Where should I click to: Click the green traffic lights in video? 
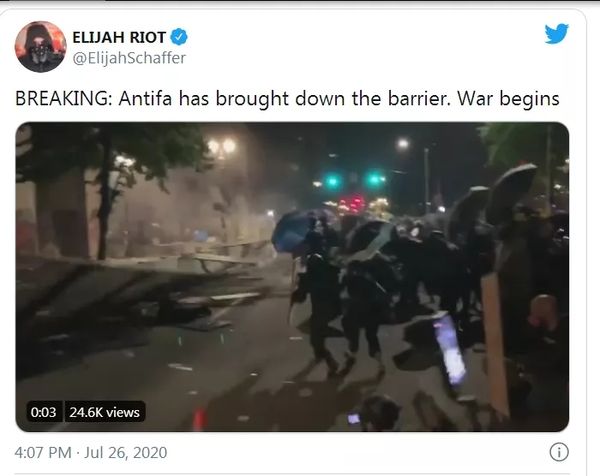point(354,180)
